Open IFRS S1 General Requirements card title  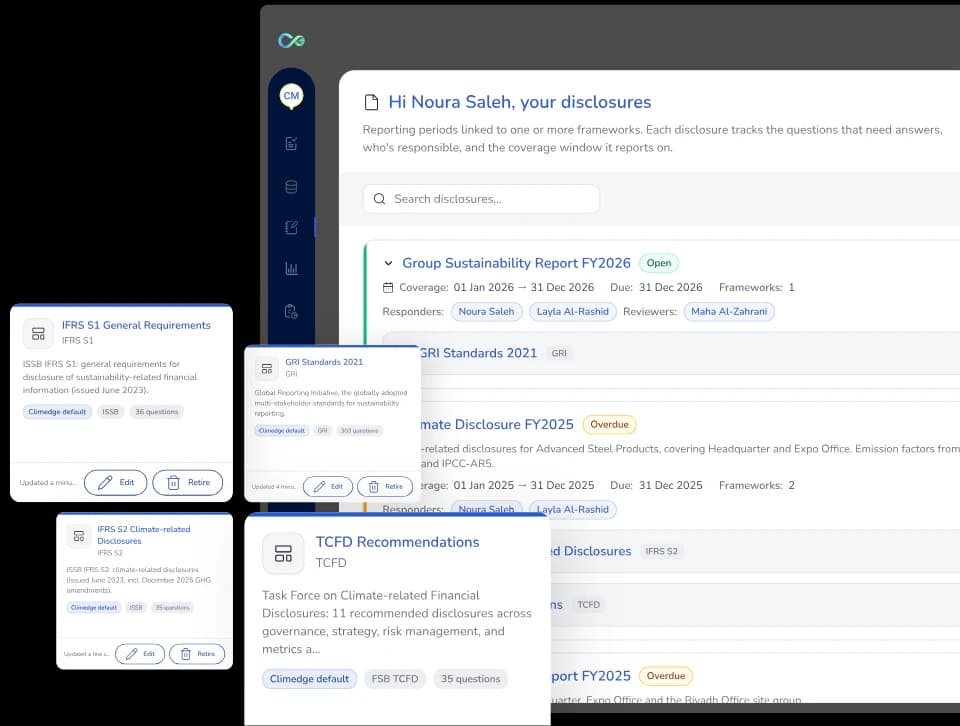click(x=136, y=325)
